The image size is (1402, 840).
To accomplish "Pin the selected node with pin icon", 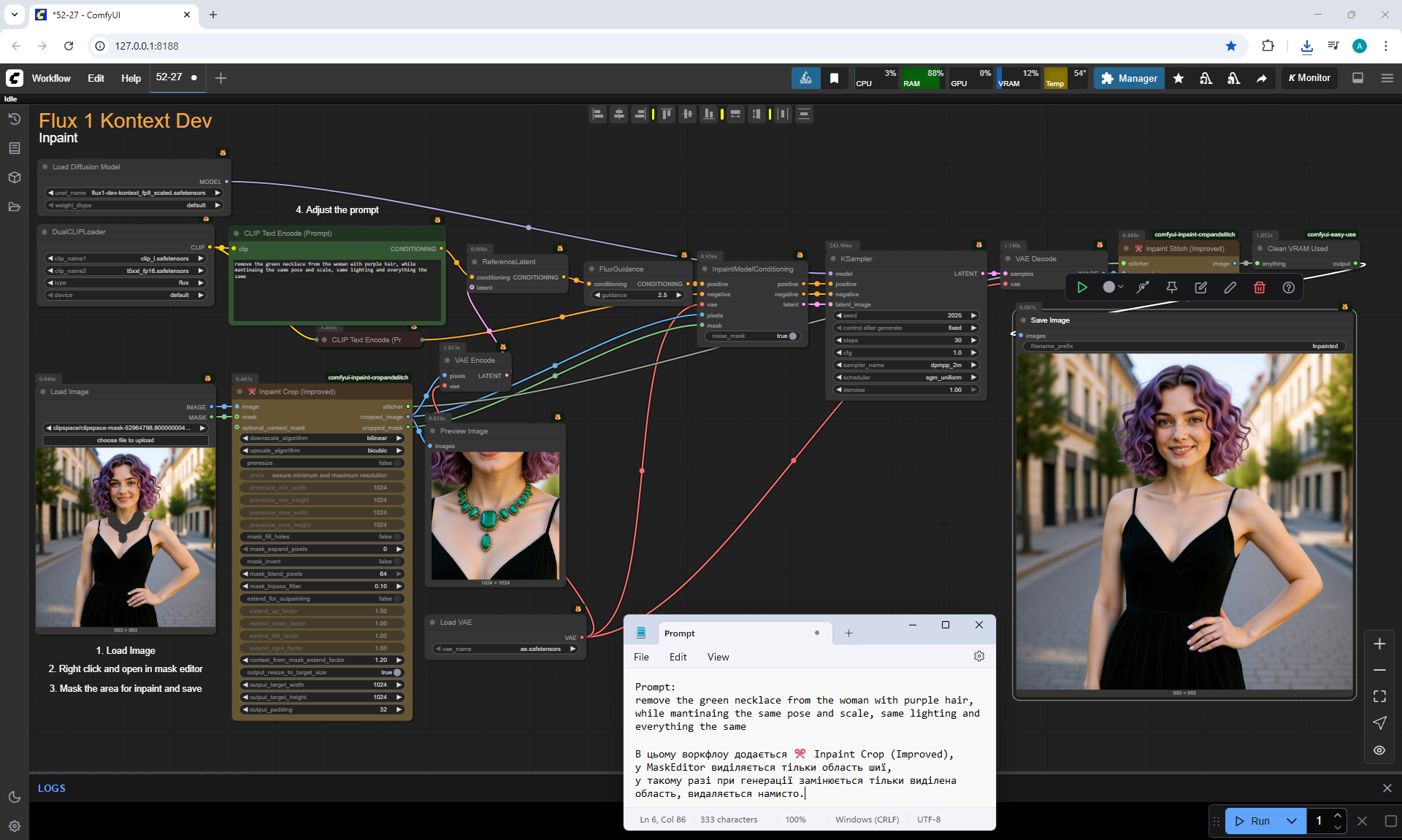I will pos(1171,288).
